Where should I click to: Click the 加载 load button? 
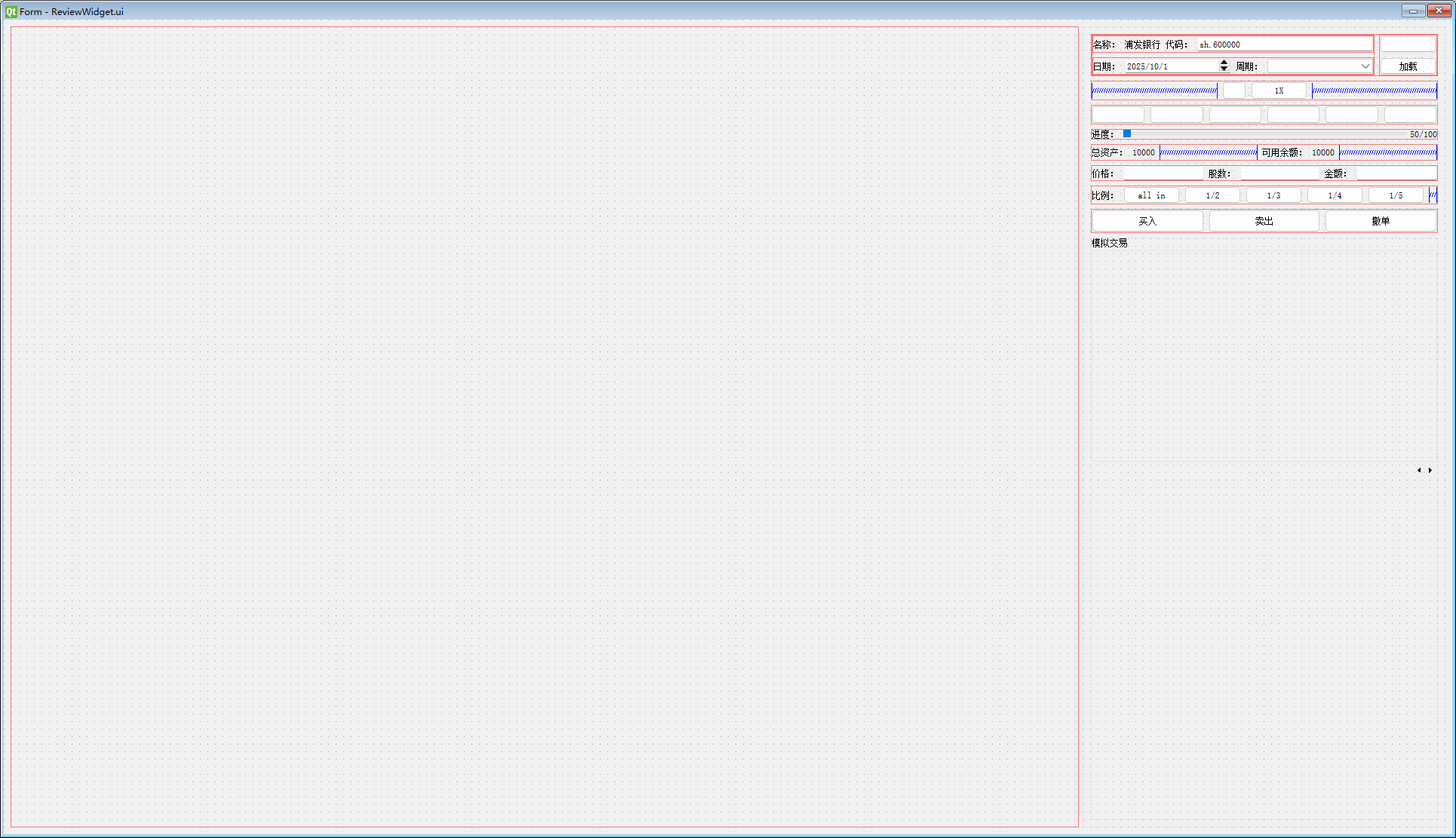[1407, 66]
